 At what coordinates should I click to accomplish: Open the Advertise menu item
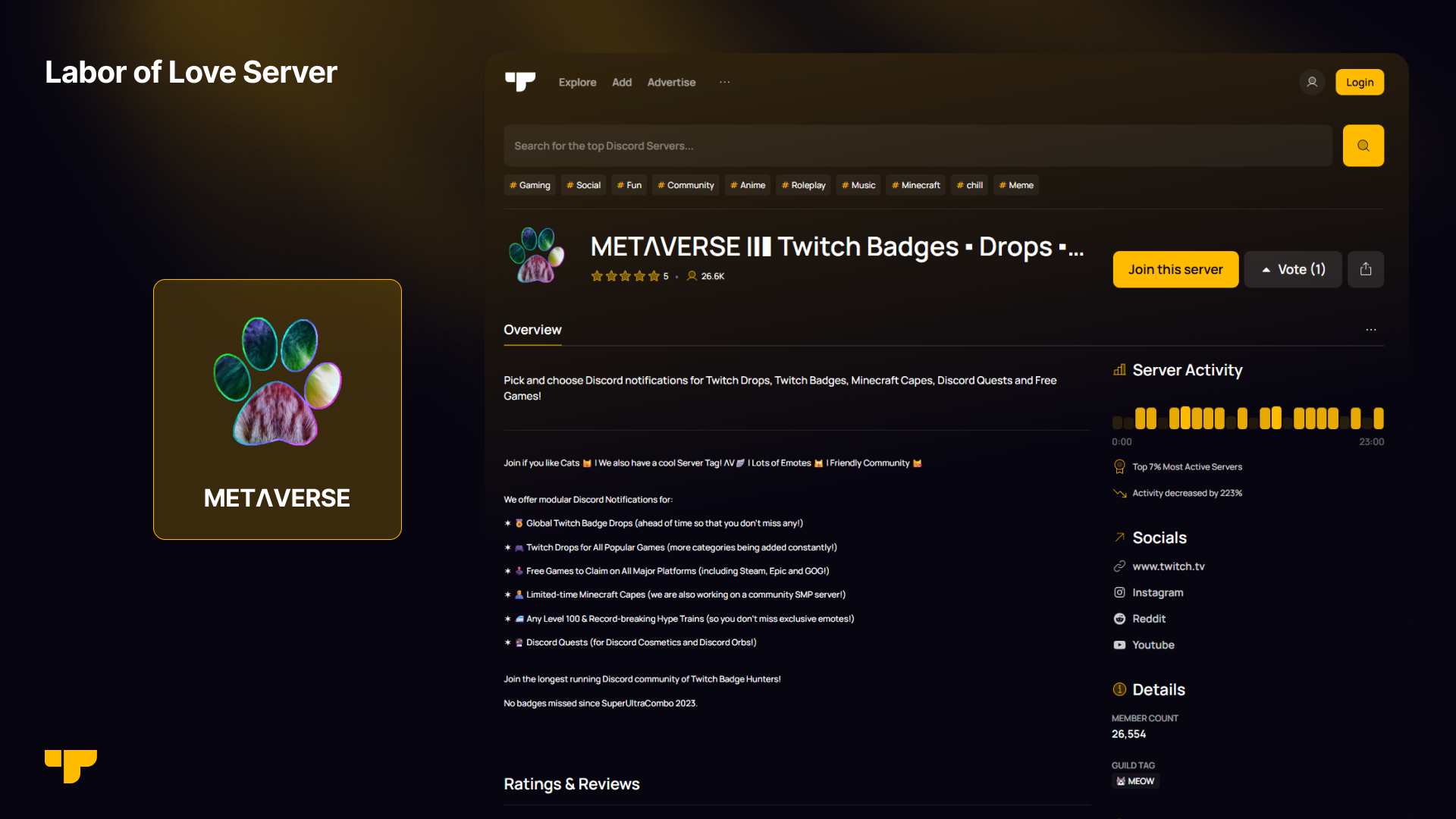click(x=671, y=82)
